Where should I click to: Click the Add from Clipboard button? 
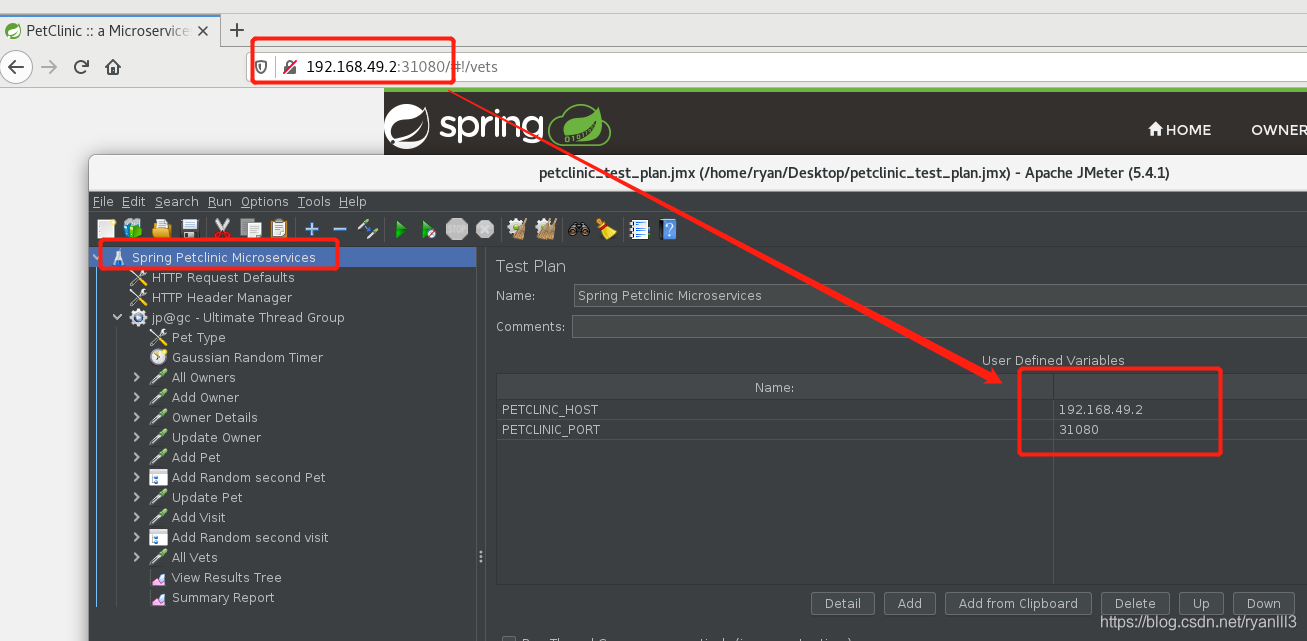pyautogui.click(x=1018, y=603)
